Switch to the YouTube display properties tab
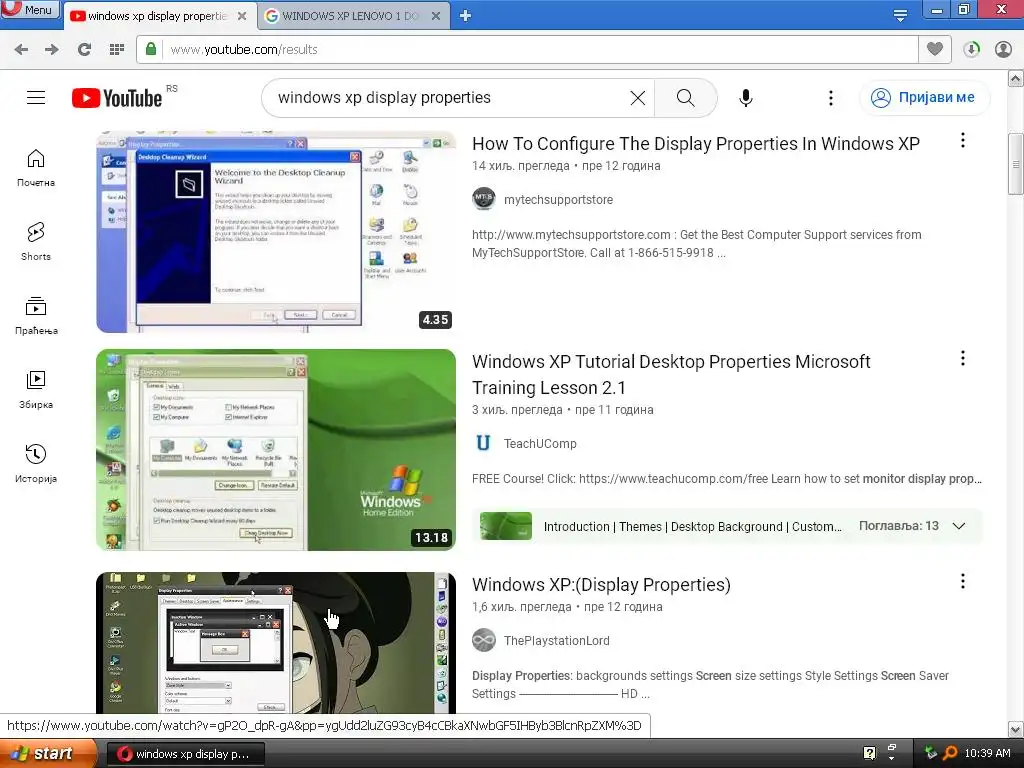 click(x=157, y=16)
